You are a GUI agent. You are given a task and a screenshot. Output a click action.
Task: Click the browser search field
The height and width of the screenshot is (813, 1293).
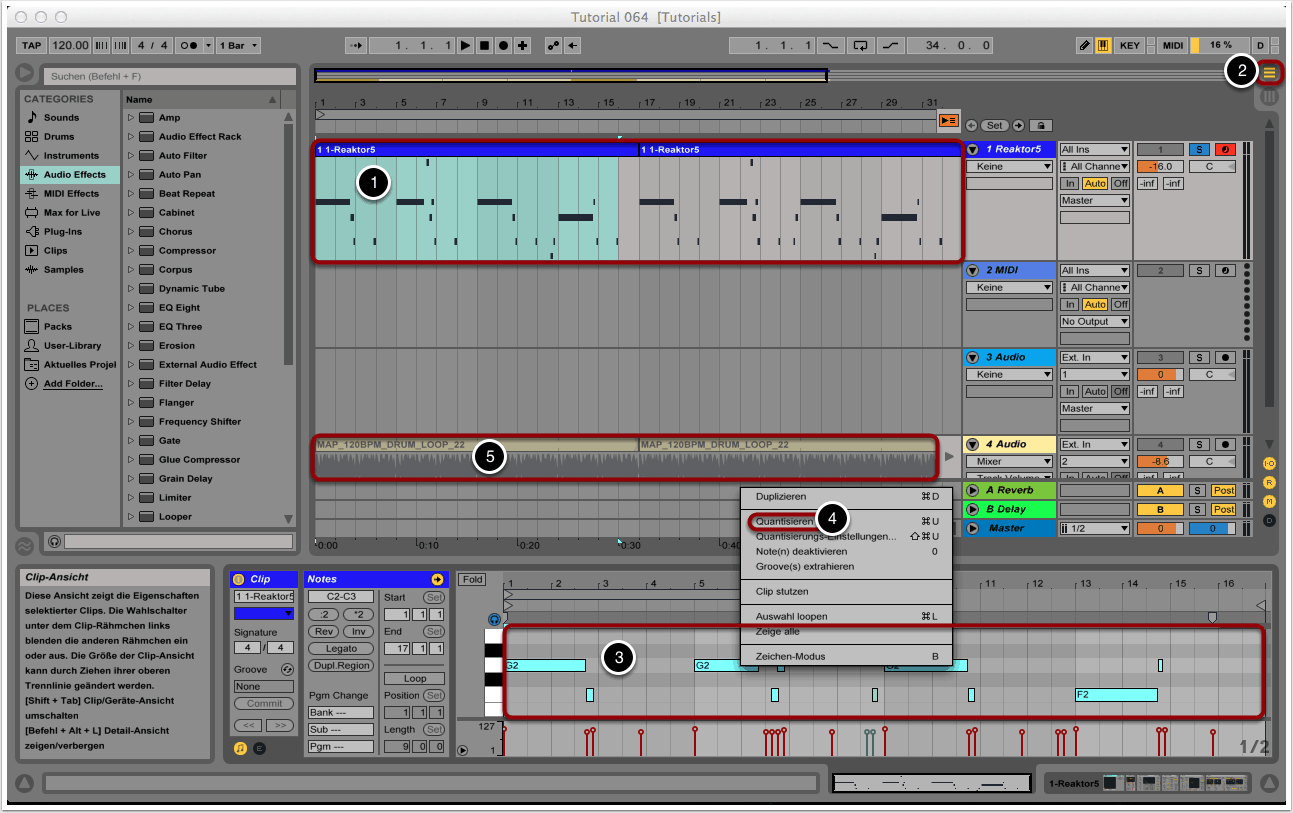168,76
